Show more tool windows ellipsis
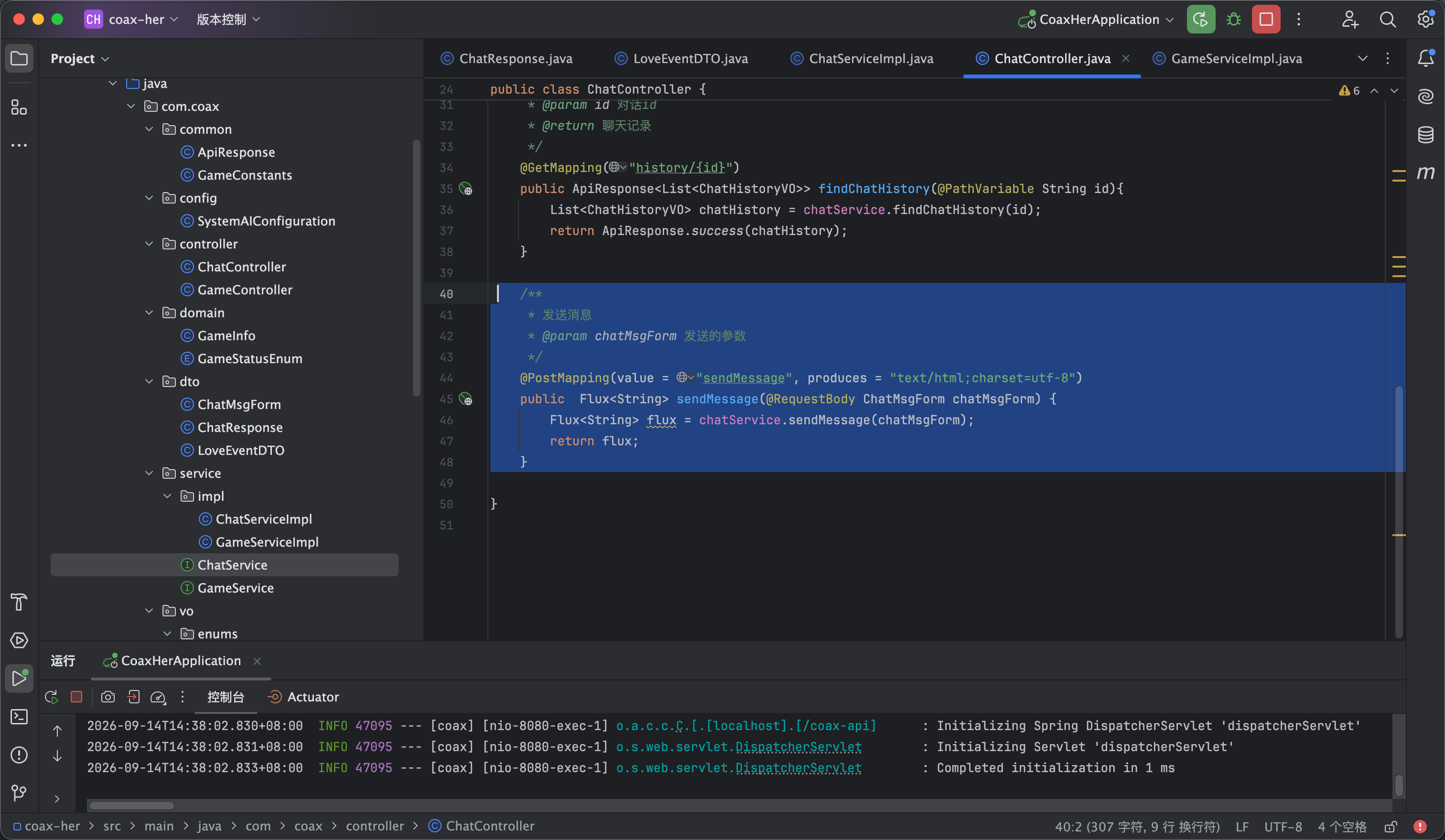 click(x=19, y=146)
